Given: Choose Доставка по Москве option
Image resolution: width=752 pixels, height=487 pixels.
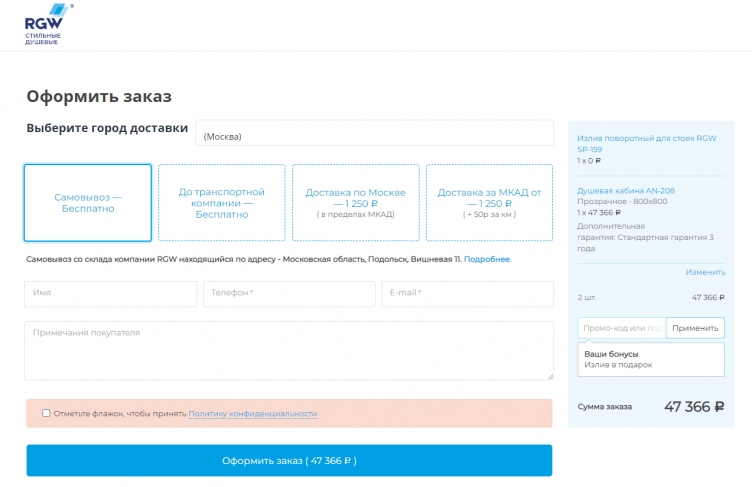Looking at the screenshot, I should [x=355, y=203].
